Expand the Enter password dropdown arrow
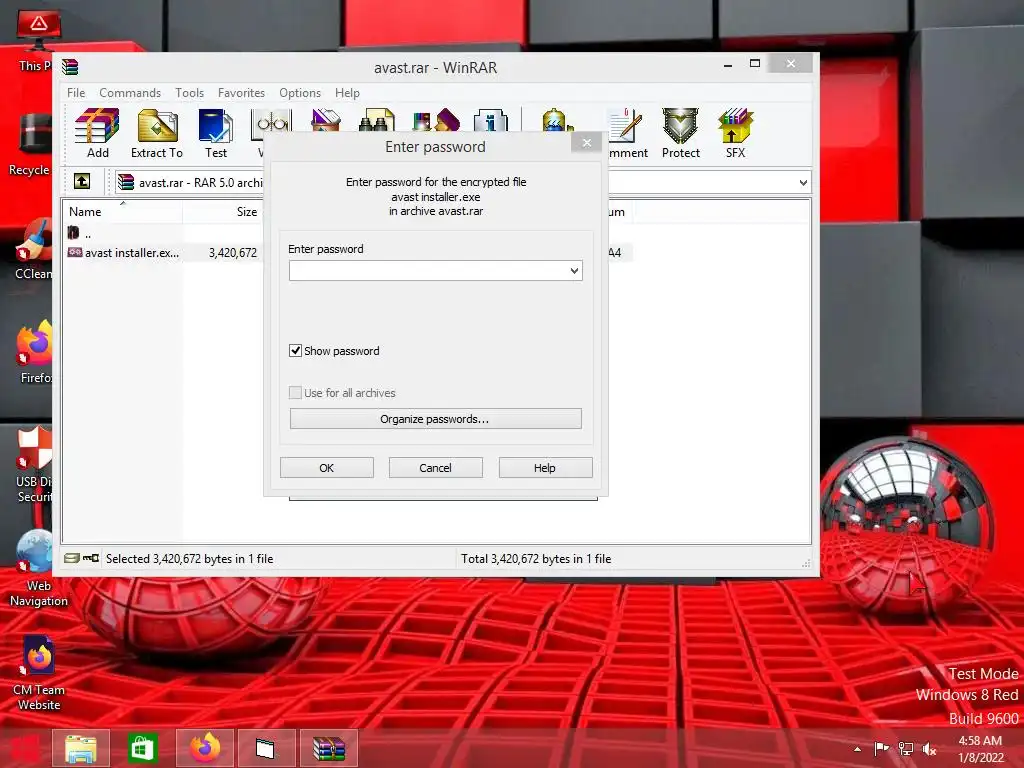Image resolution: width=1024 pixels, height=768 pixels. point(574,270)
